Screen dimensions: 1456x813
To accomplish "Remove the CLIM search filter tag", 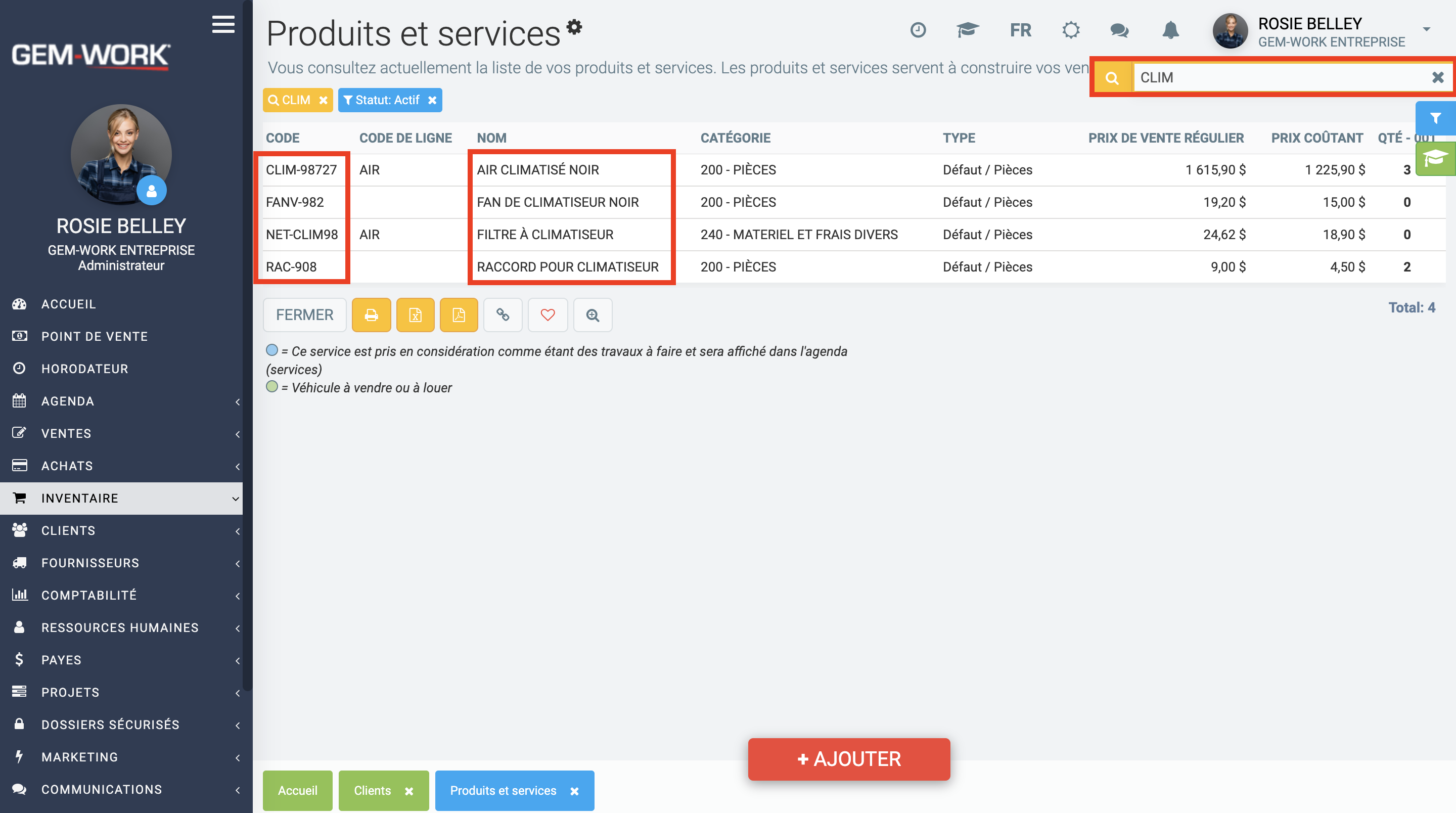I will click(x=324, y=100).
